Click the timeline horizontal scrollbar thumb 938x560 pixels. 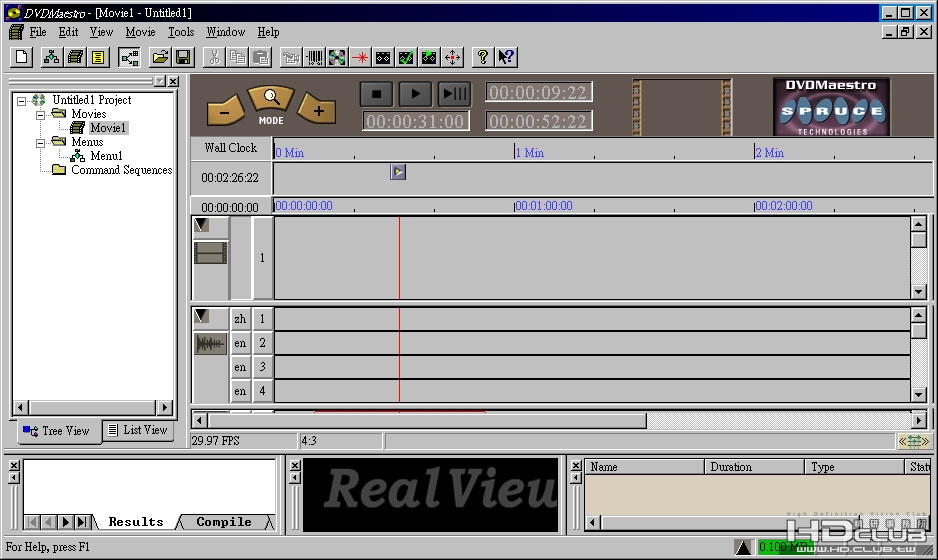(x=427, y=421)
